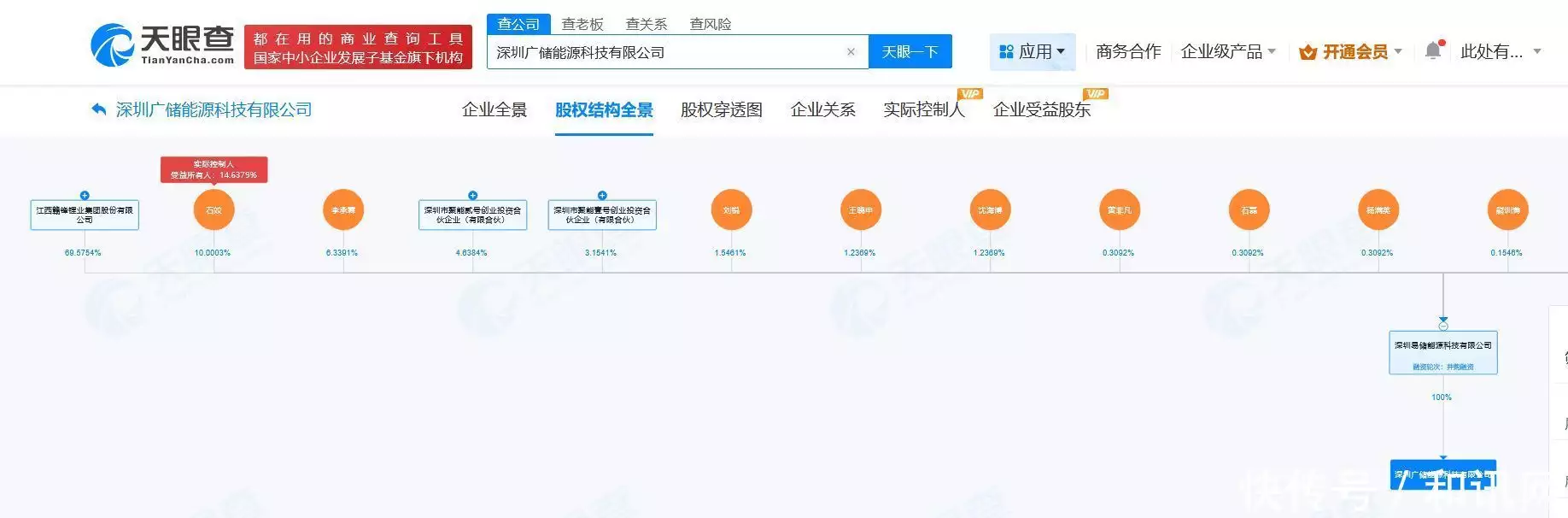The height and width of the screenshot is (518, 1568).
Task: Click the 实际控制人 red tooltip label
Action: tap(214, 169)
